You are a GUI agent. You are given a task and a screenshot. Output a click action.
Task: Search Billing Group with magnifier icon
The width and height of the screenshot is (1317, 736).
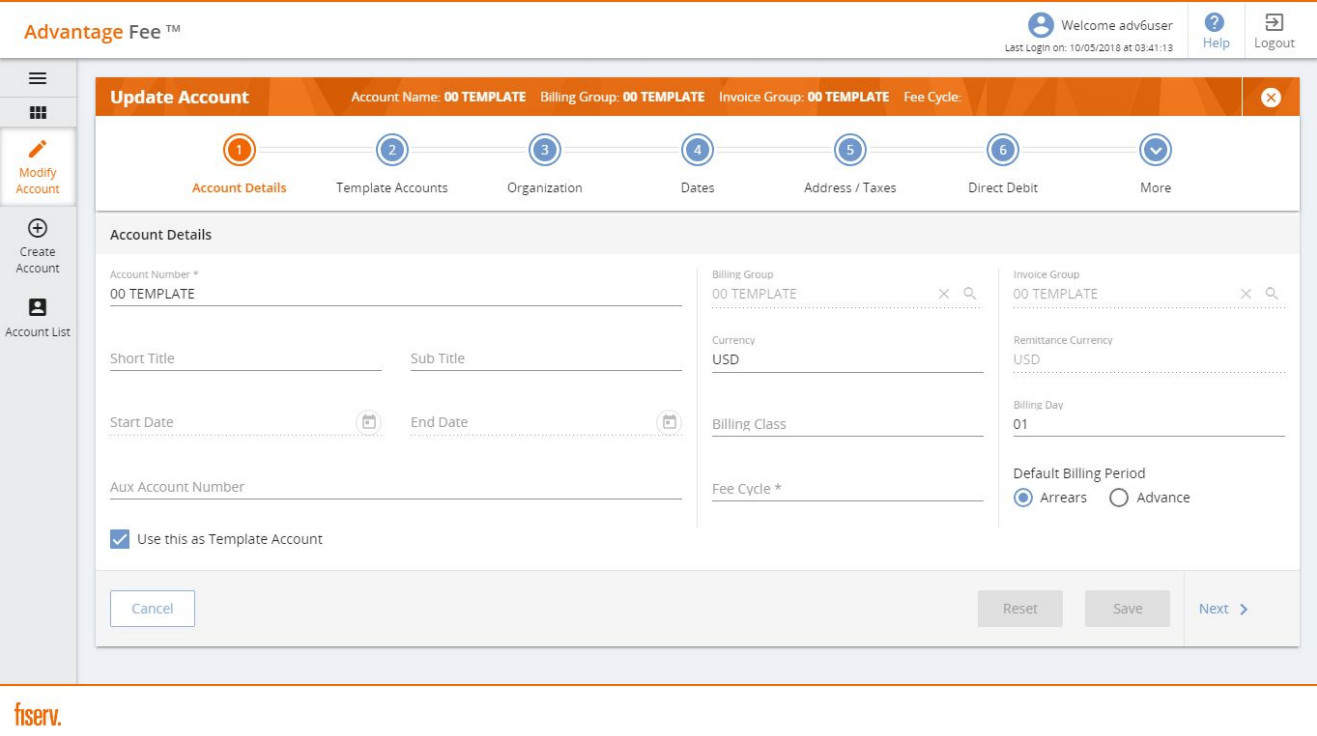(970, 294)
